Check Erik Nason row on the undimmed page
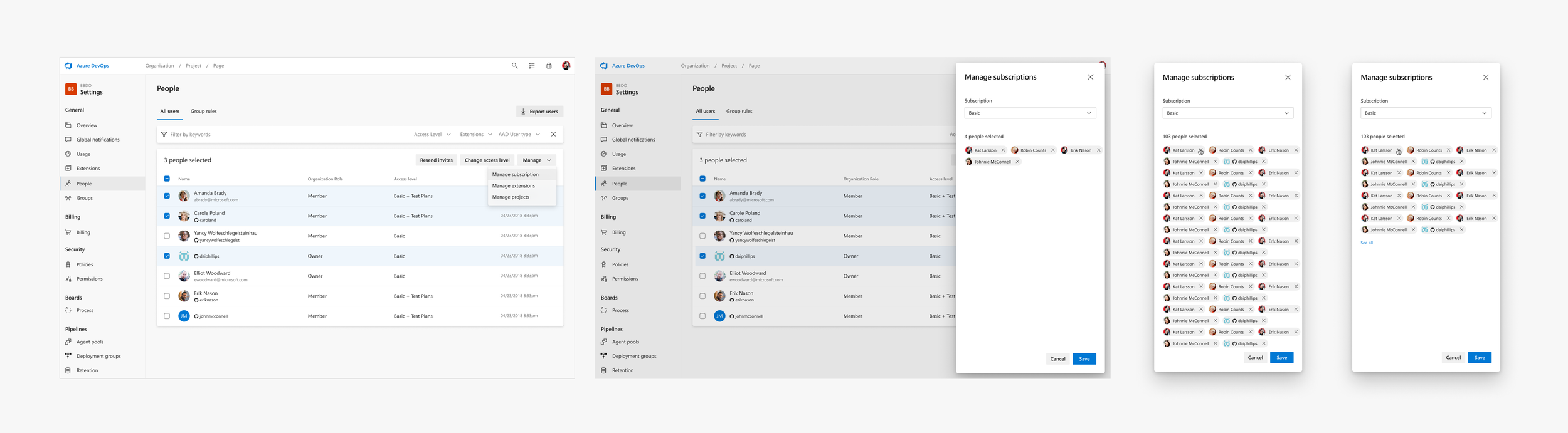 [x=167, y=296]
